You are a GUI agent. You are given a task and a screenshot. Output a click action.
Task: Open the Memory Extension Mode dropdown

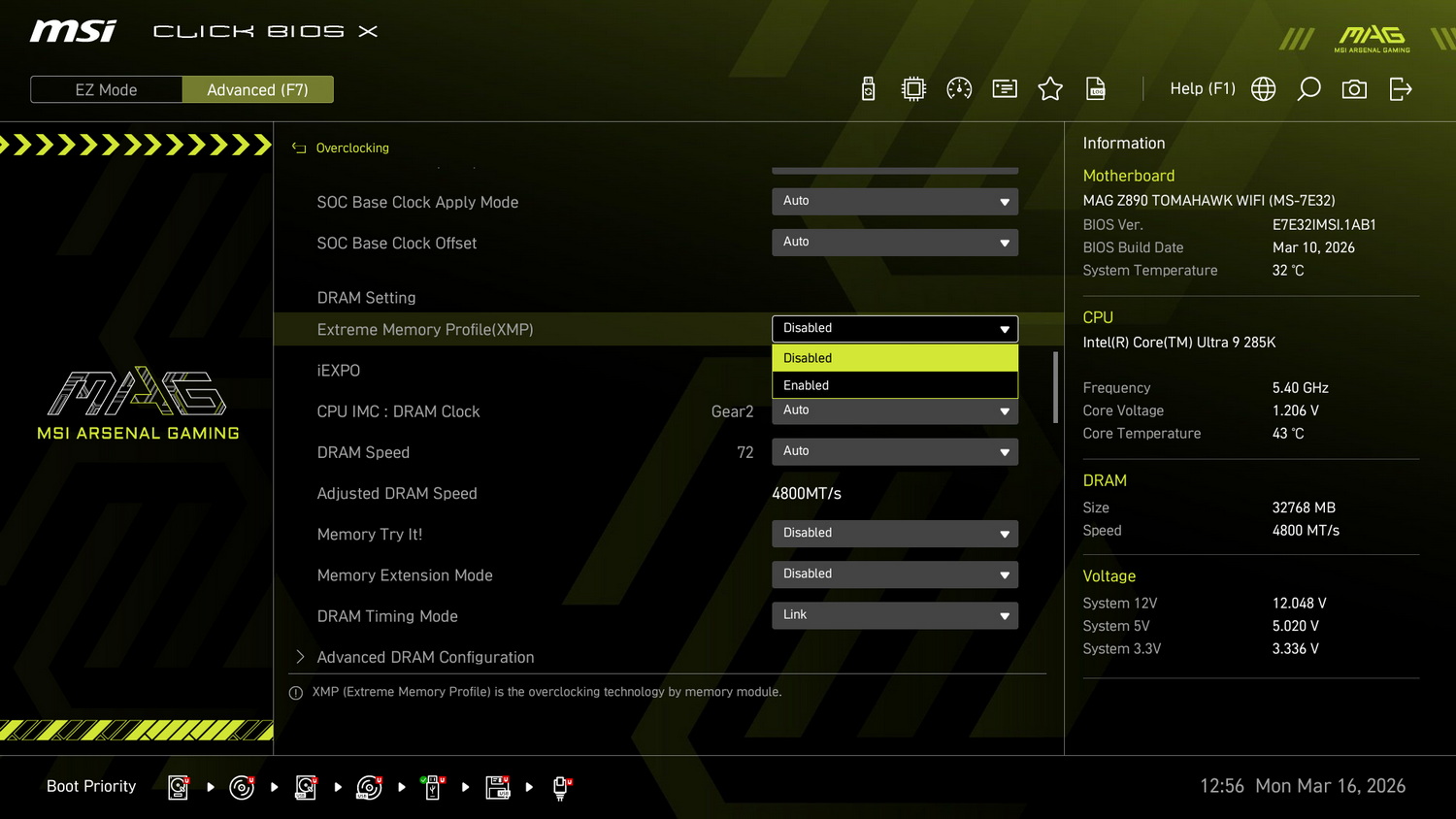(894, 573)
